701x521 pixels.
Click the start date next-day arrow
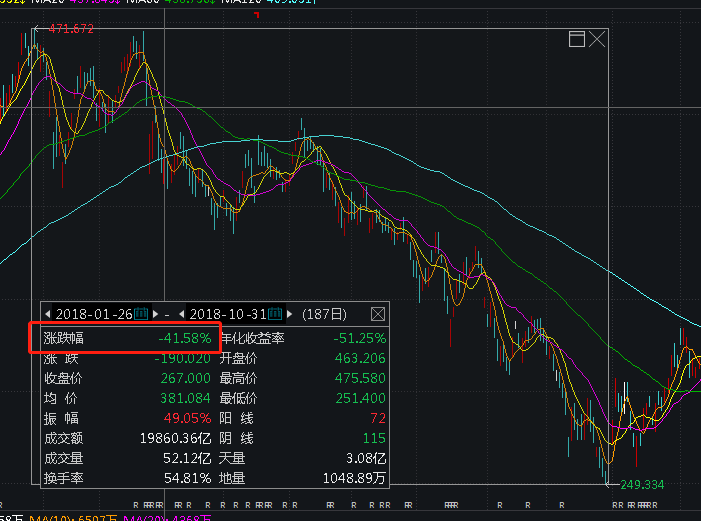[154, 313]
